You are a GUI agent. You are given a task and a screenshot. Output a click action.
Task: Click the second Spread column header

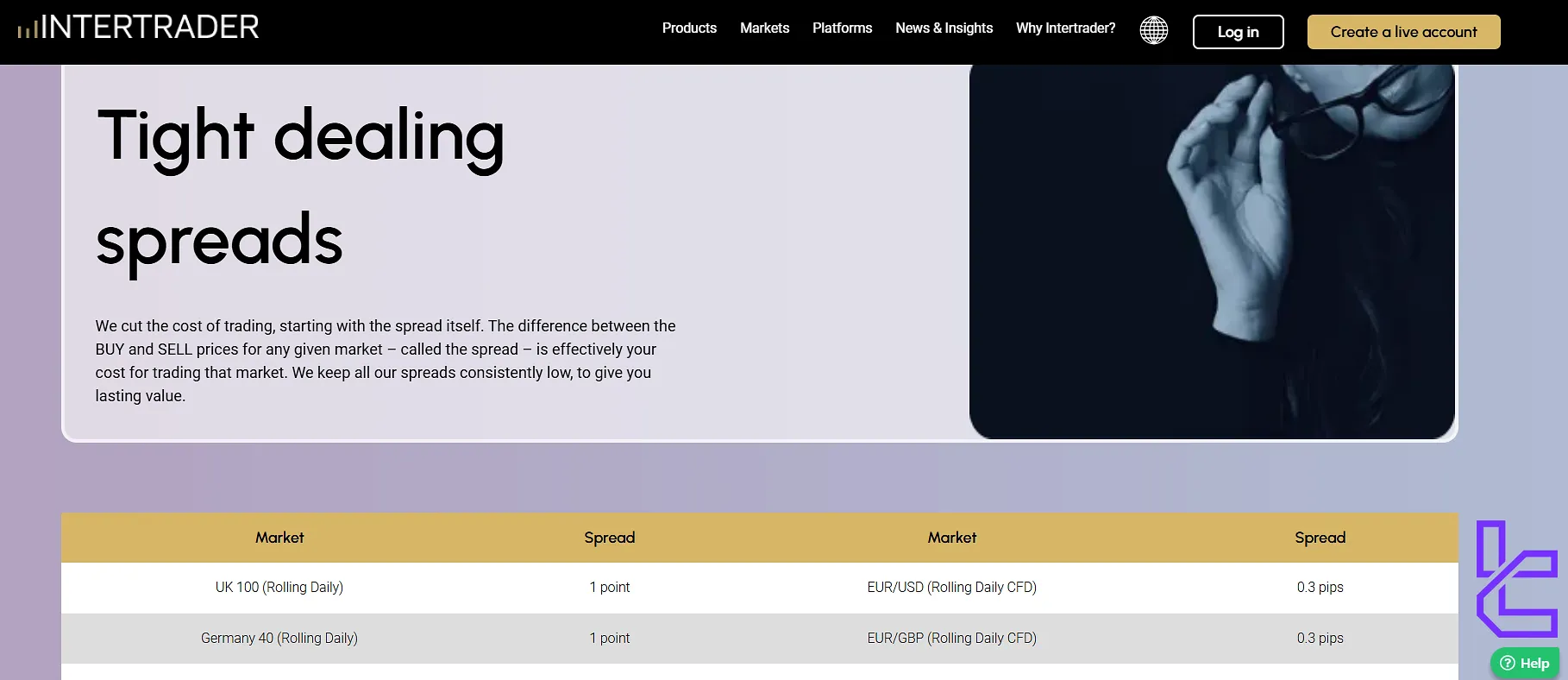click(1320, 538)
